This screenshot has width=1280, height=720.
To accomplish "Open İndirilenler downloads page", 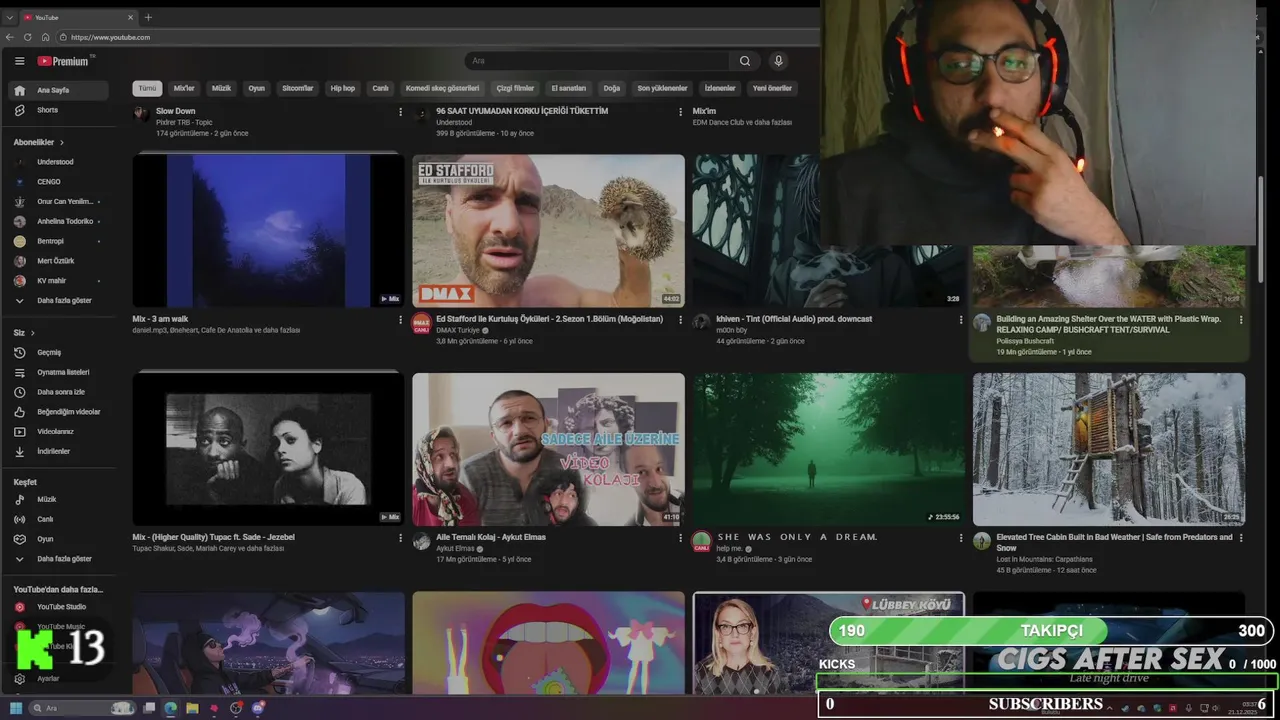I will 56,451.
